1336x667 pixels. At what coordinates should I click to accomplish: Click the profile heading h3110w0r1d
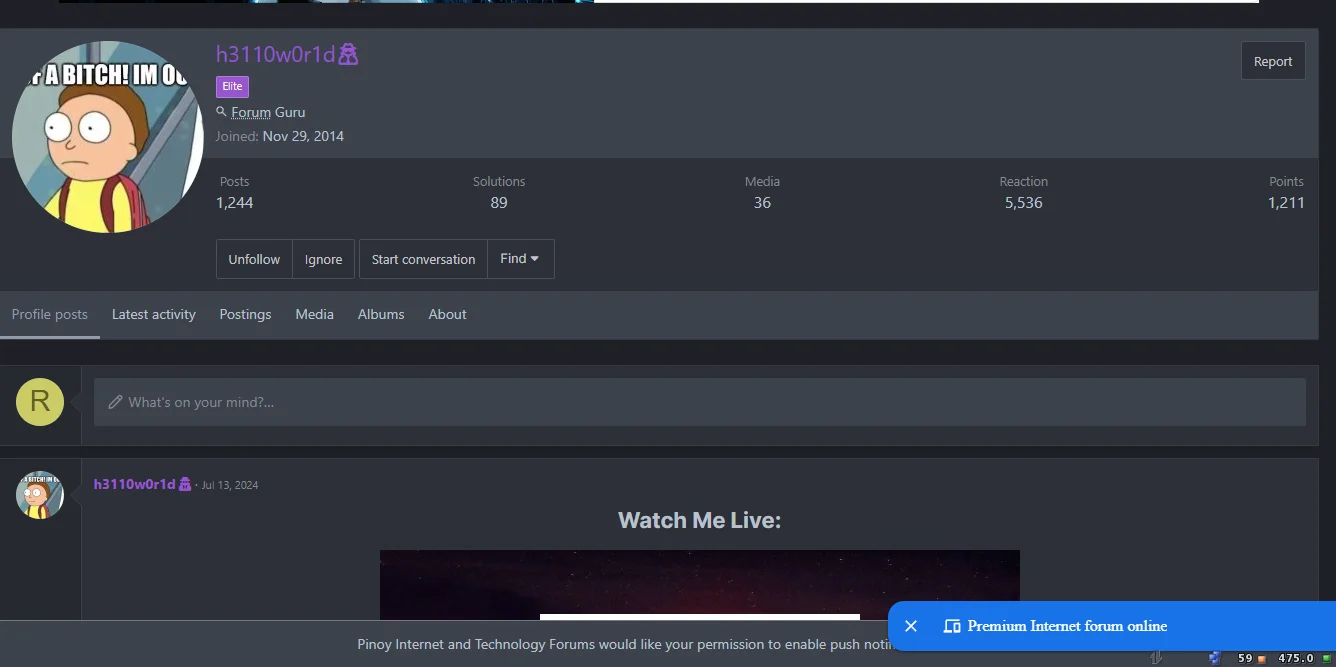(x=276, y=54)
